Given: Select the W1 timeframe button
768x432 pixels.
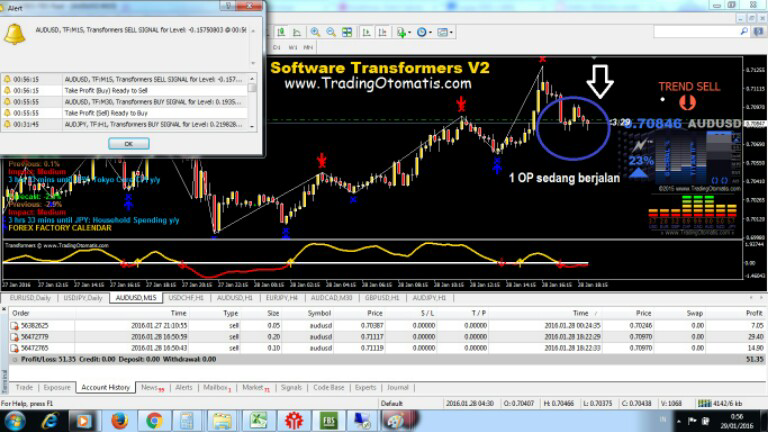Looking at the screenshot, I should click(293, 48).
